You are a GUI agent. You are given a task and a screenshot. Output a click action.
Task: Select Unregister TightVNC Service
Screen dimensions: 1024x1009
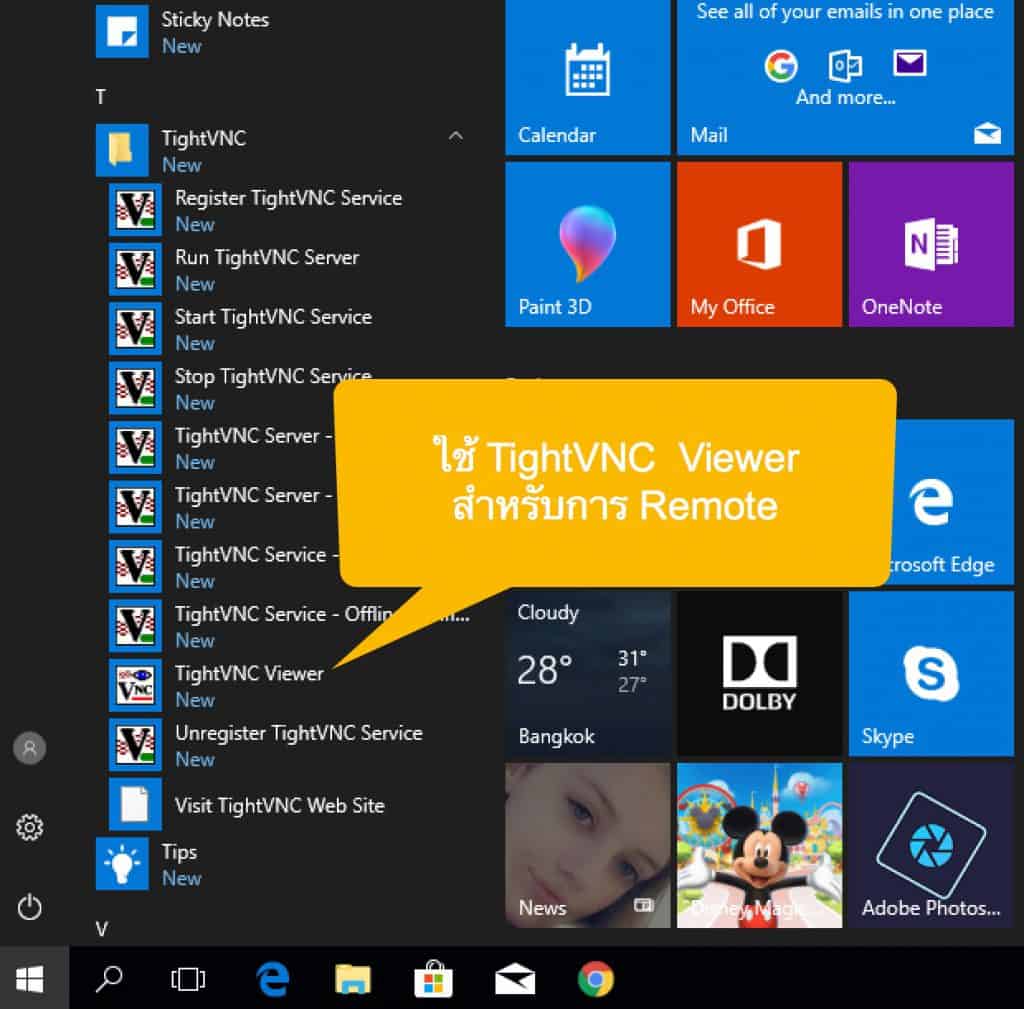299,733
